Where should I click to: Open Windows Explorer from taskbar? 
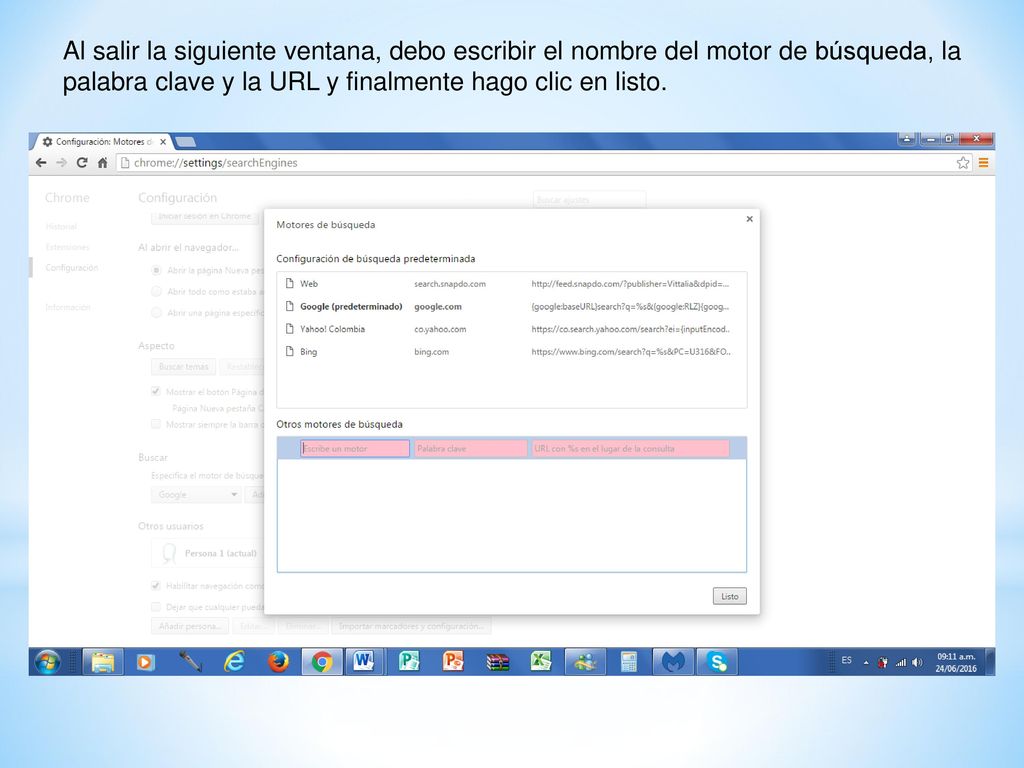103,662
